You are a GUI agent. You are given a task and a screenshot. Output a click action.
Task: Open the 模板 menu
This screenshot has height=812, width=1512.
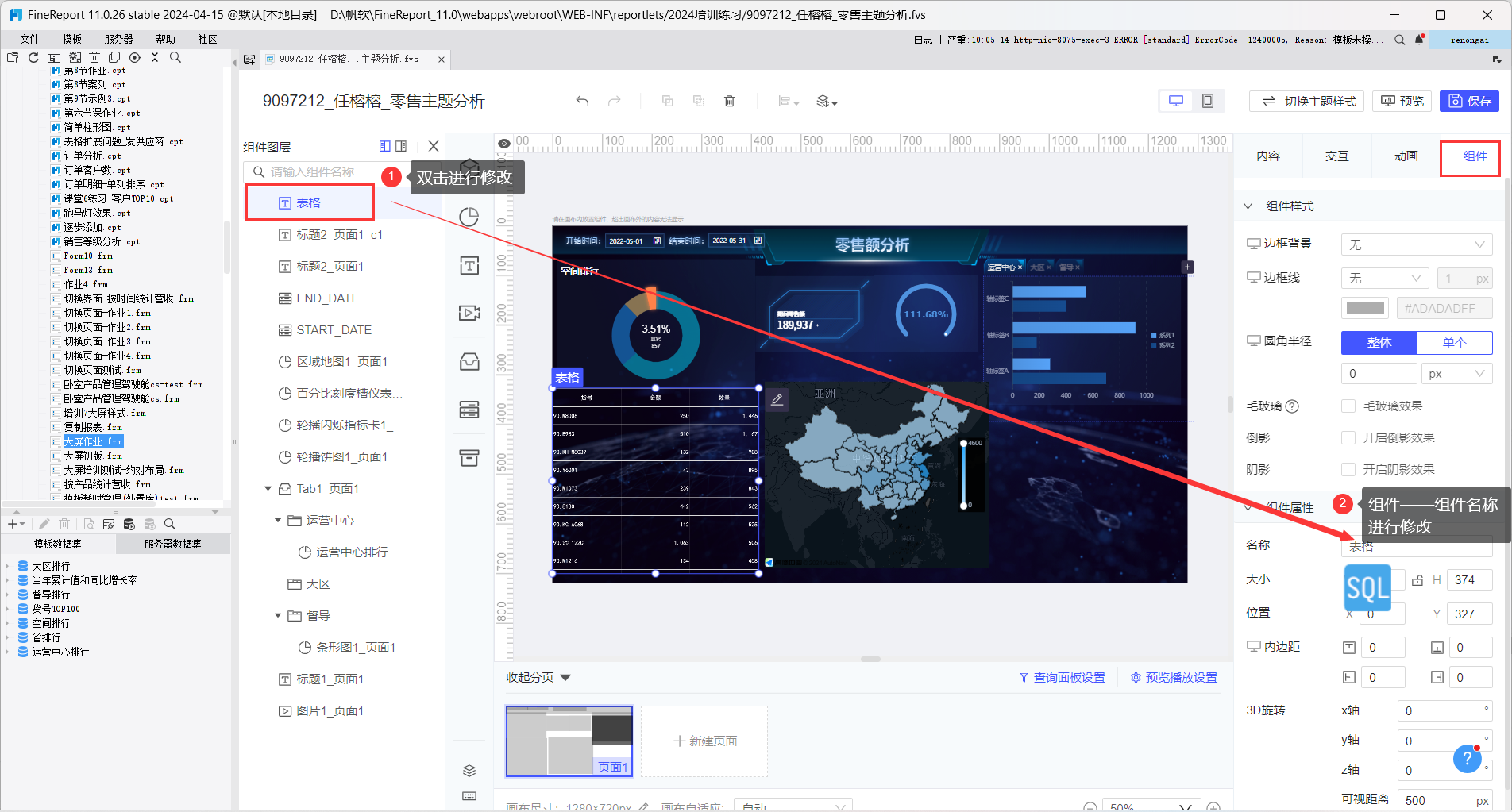(x=72, y=39)
